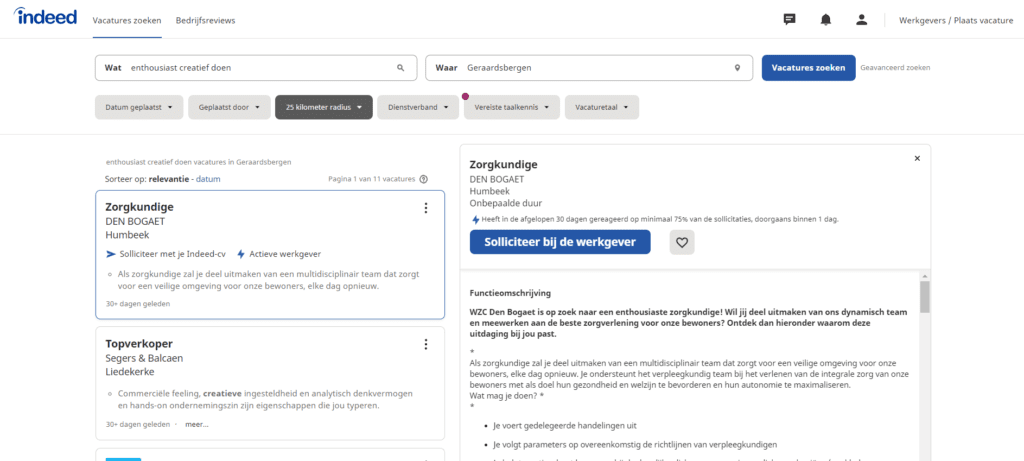This screenshot has height=461, width=1024.
Task: Focus the Waar location input
Action: tap(591, 68)
